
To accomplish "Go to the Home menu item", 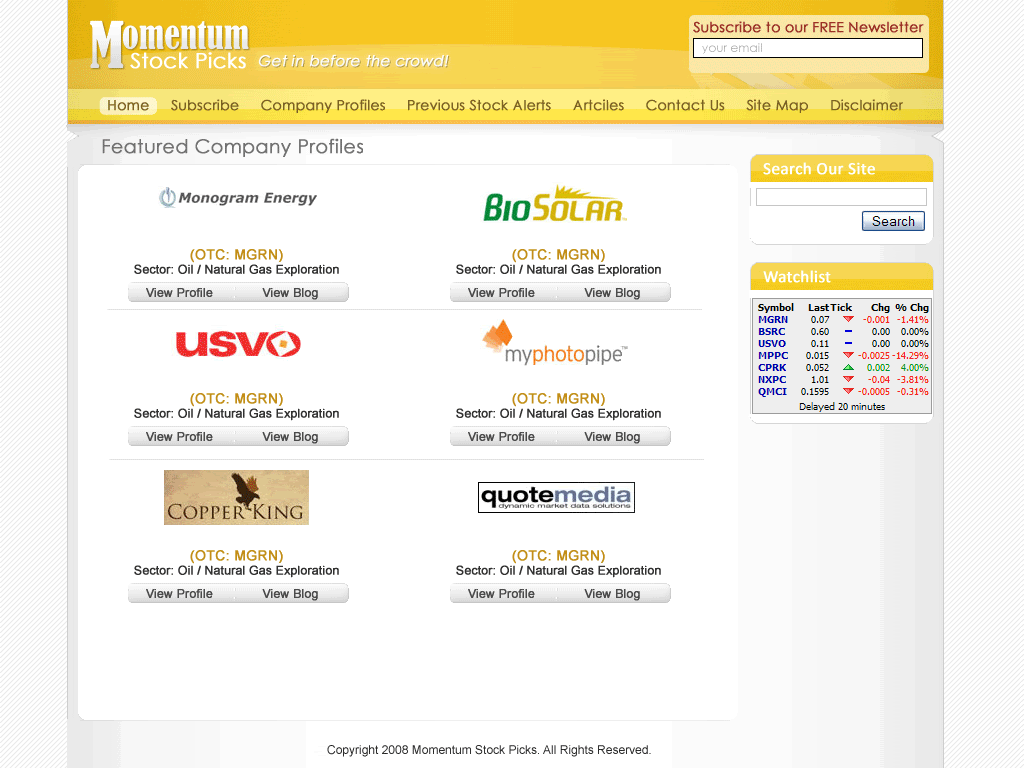I will point(128,105).
